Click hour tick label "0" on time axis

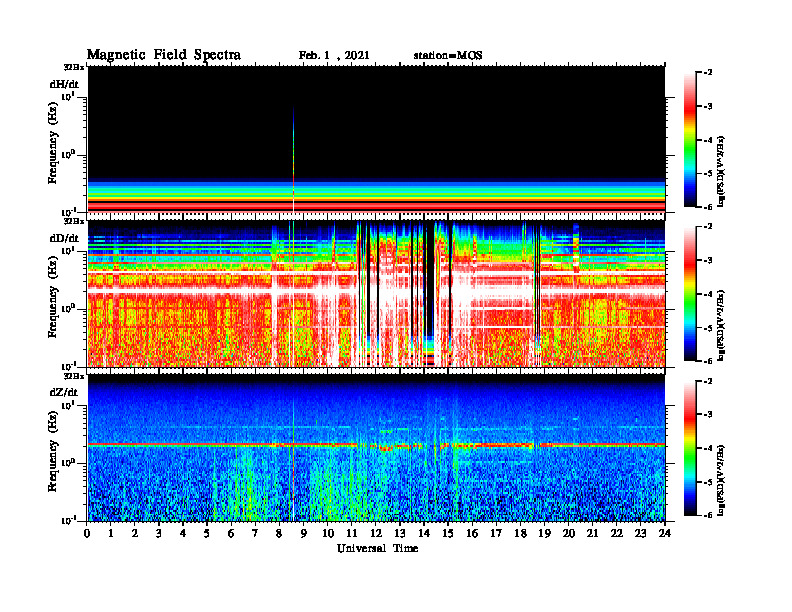[x=87, y=534]
